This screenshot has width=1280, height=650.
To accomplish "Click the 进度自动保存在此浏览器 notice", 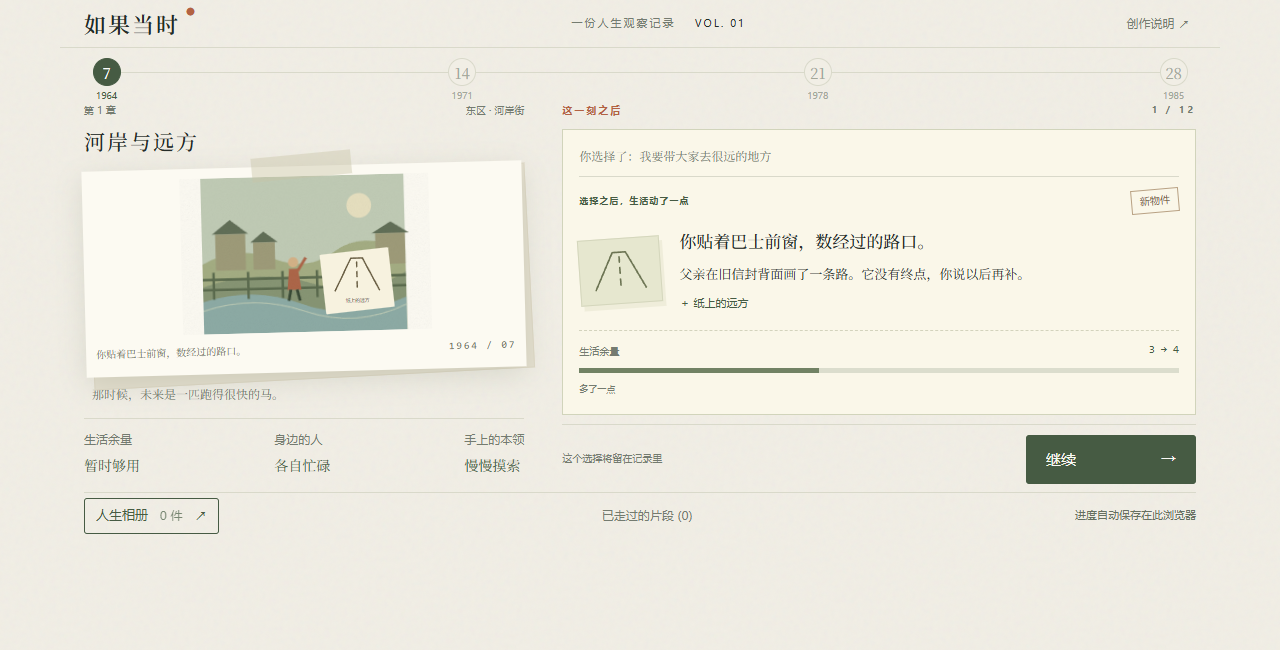I will coord(1135,516).
